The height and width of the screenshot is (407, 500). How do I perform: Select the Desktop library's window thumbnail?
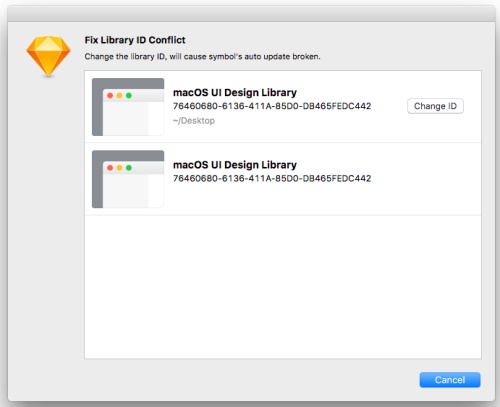click(128, 107)
